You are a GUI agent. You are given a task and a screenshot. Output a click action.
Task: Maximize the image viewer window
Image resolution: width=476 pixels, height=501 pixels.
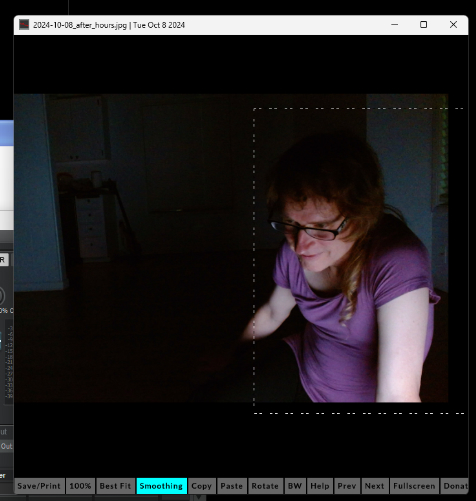click(423, 25)
